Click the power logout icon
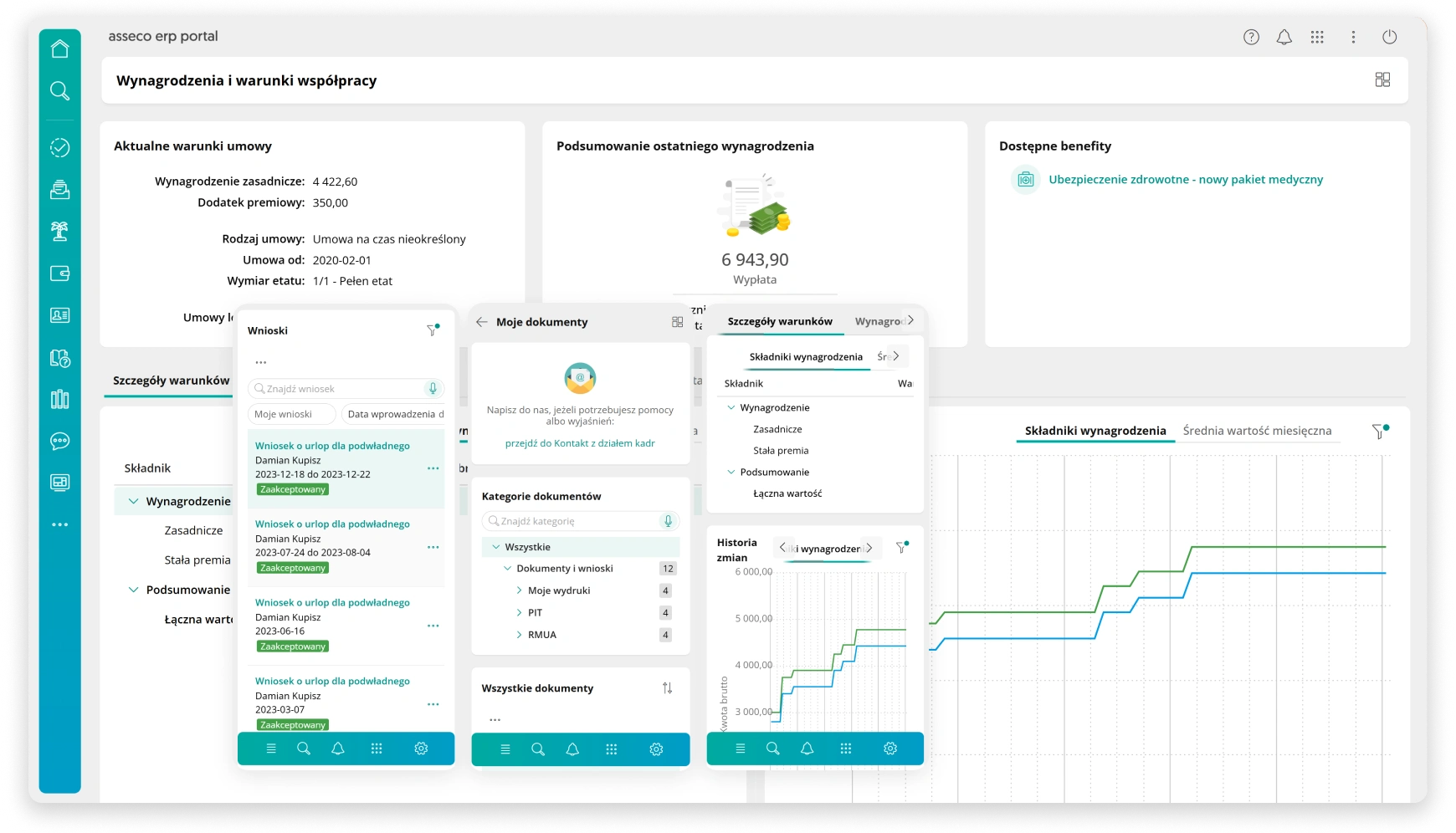This screenshot has height=833, width=1456. coord(1389,37)
